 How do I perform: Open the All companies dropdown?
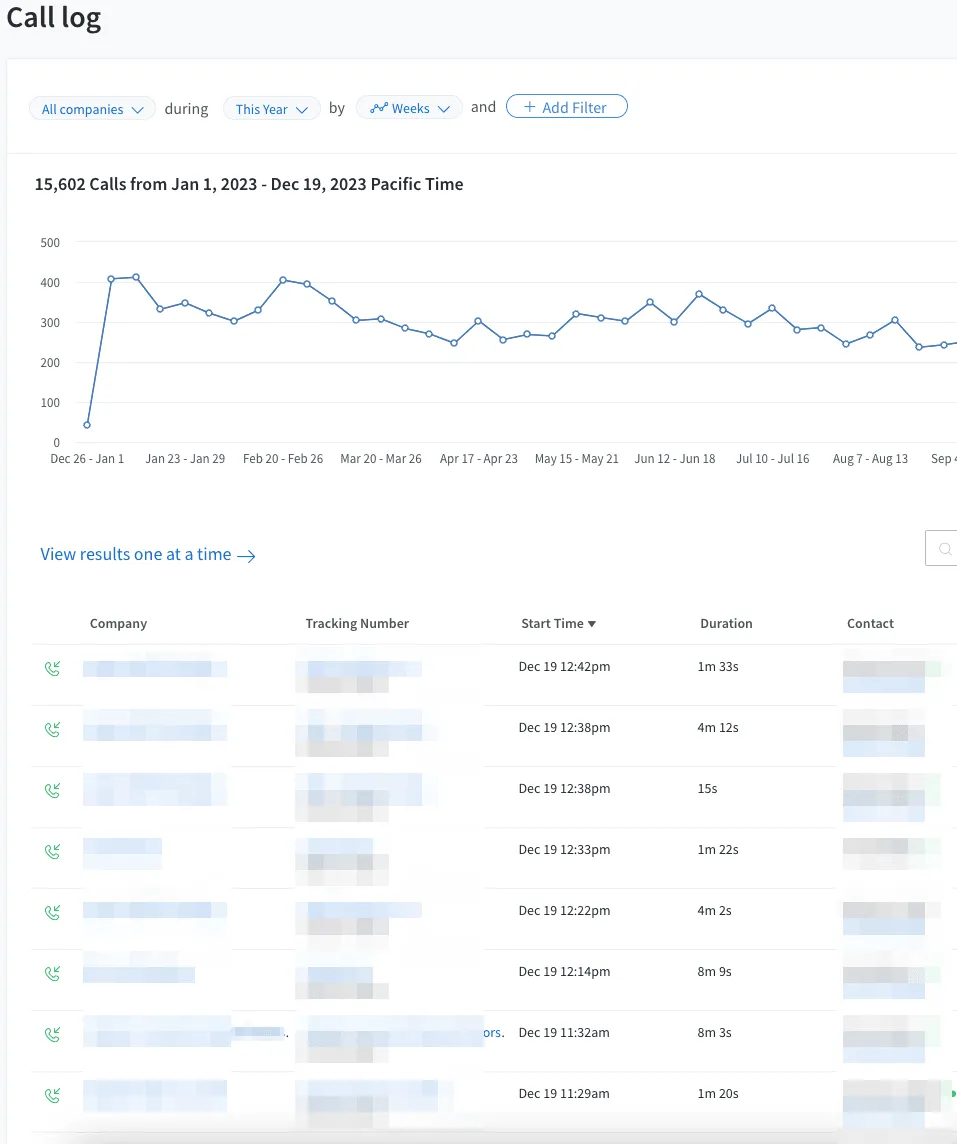pyautogui.click(x=92, y=109)
